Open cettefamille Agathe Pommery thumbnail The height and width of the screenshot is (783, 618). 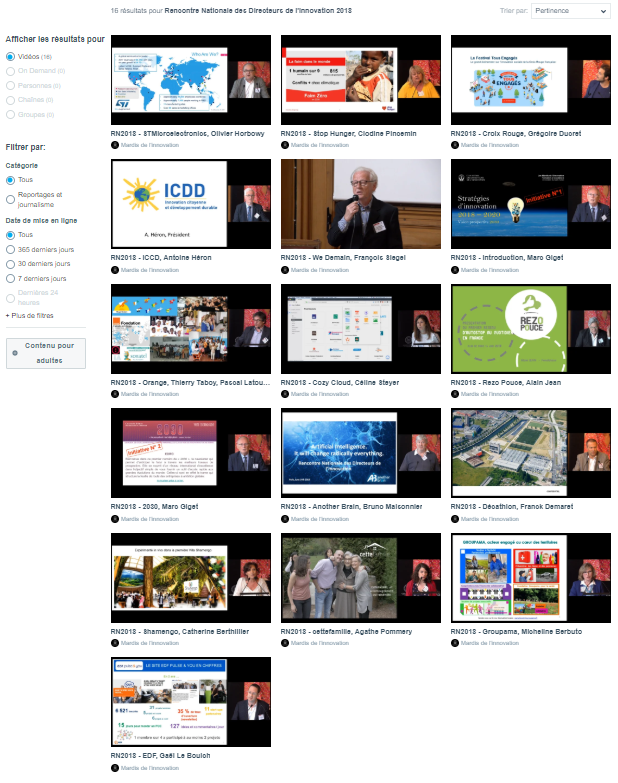pyautogui.click(x=361, y=578)
